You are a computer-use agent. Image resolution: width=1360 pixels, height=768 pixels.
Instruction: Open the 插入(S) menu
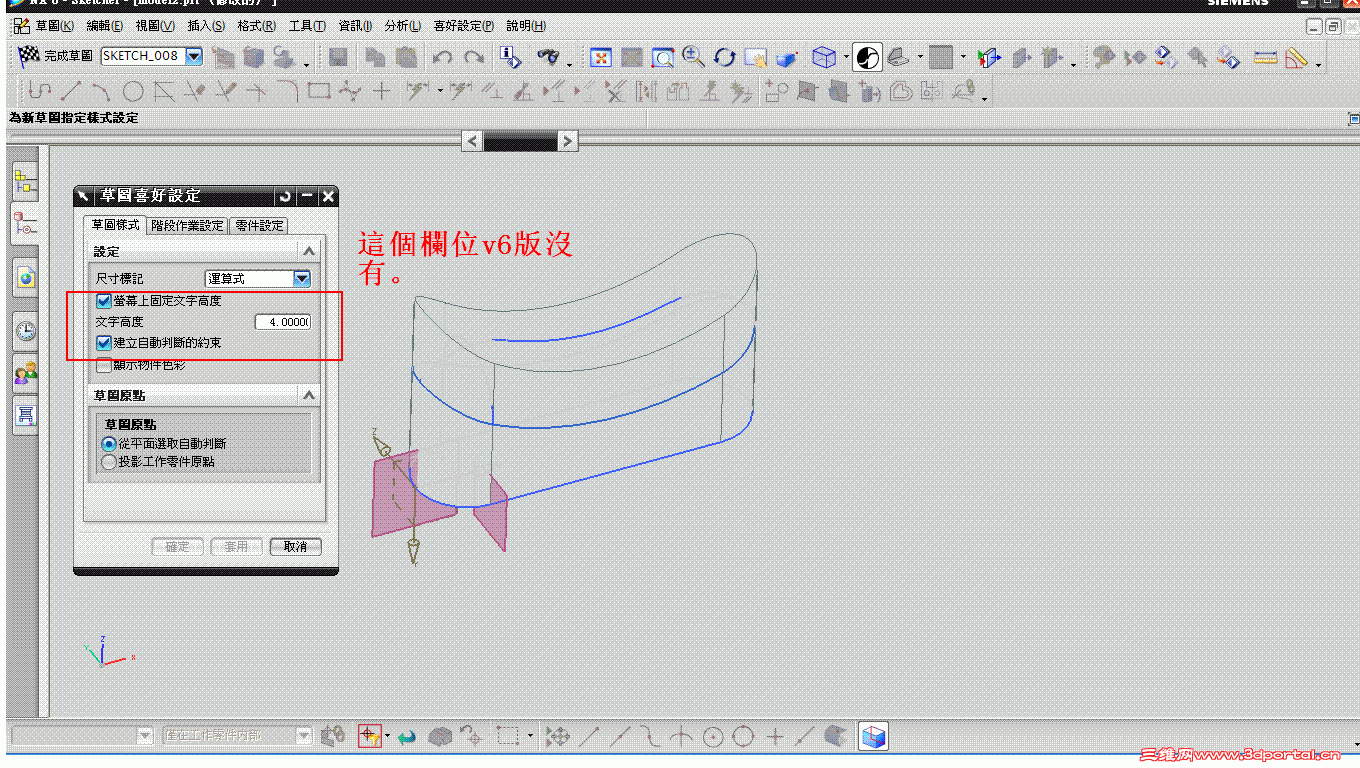point(206,26)
